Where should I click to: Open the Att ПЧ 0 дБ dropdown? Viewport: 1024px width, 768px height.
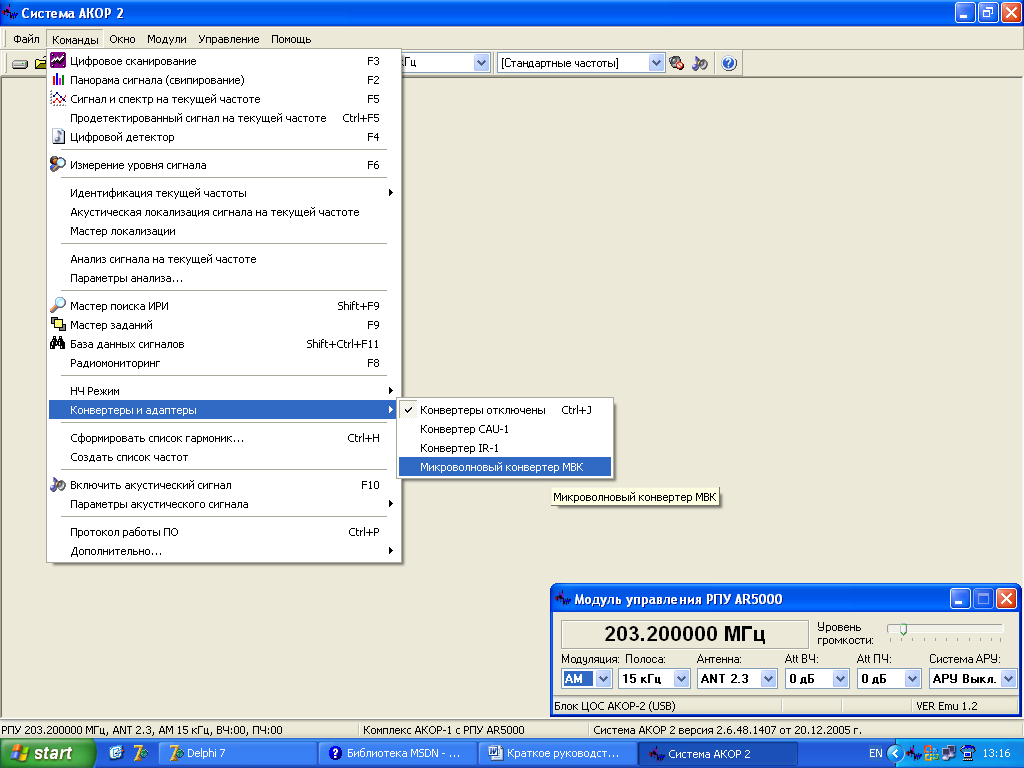(x=912, y=679)
